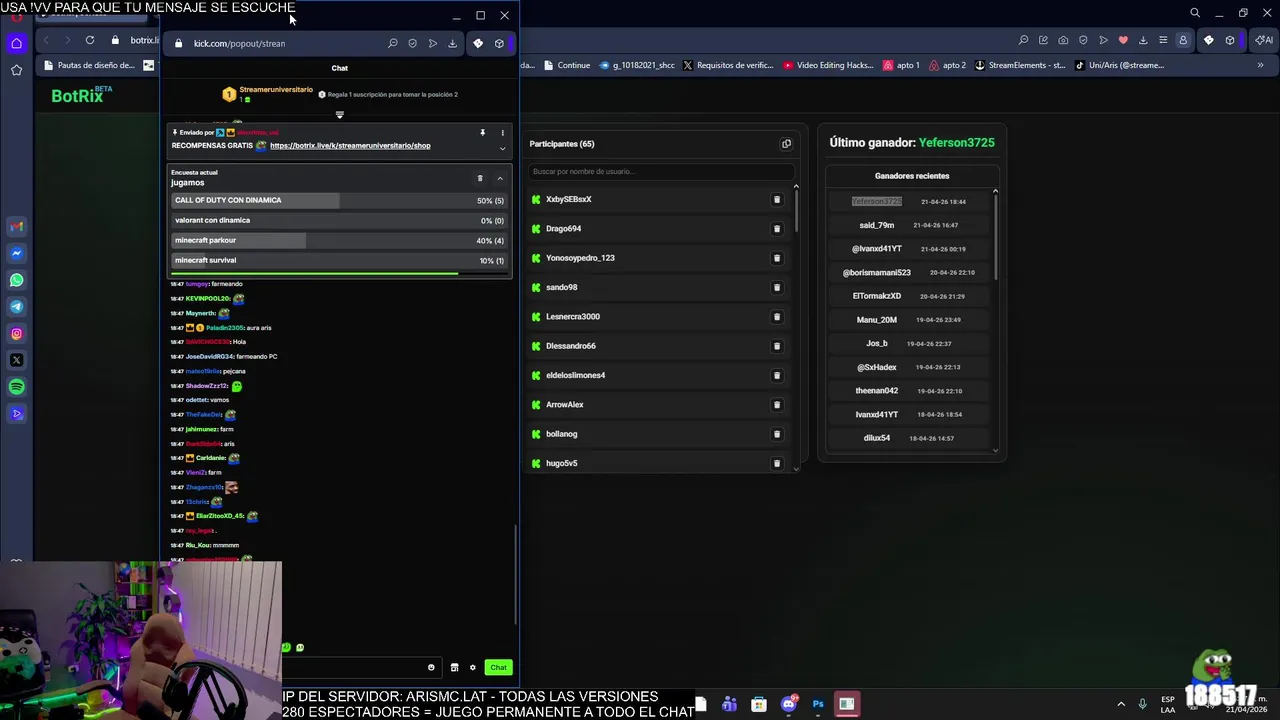Screen dimensions: 1280x720
Task: Open the botrix.live shop link in pinned message
Action: [x=350, y=145]
